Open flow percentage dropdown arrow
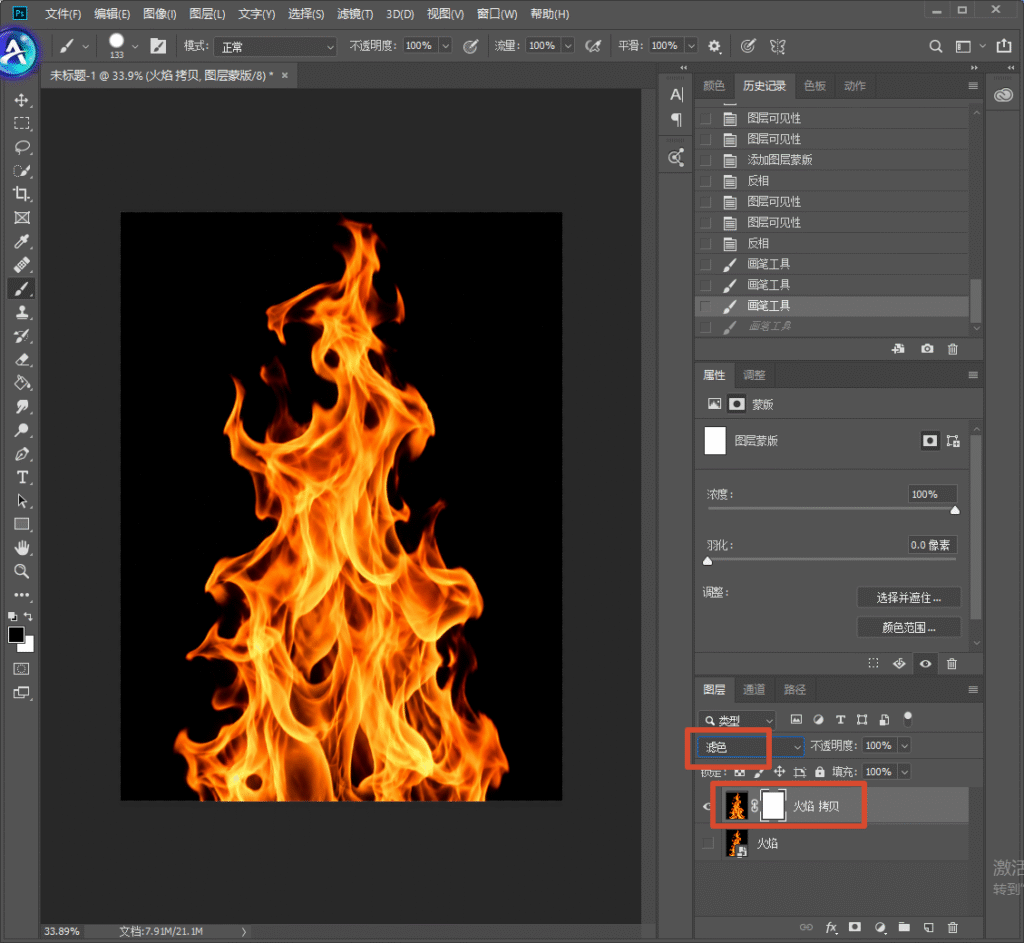This screenshot has width=1024, height=943. (568, 46)
